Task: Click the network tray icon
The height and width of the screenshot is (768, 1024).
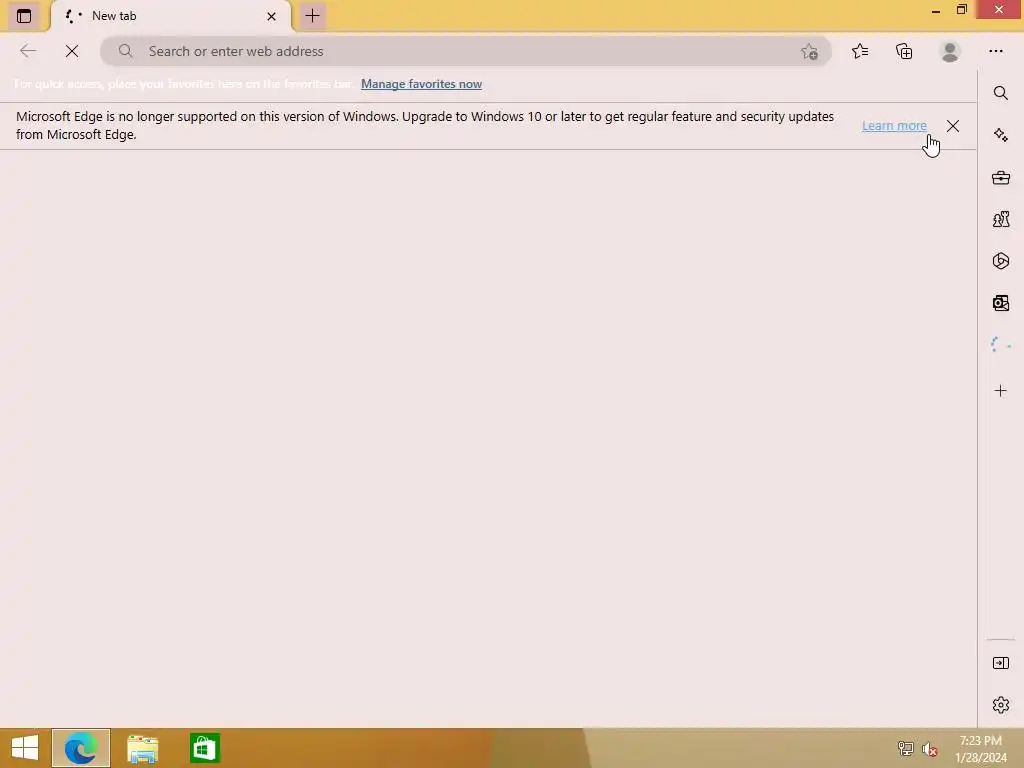Action: (x=905, y=748)
